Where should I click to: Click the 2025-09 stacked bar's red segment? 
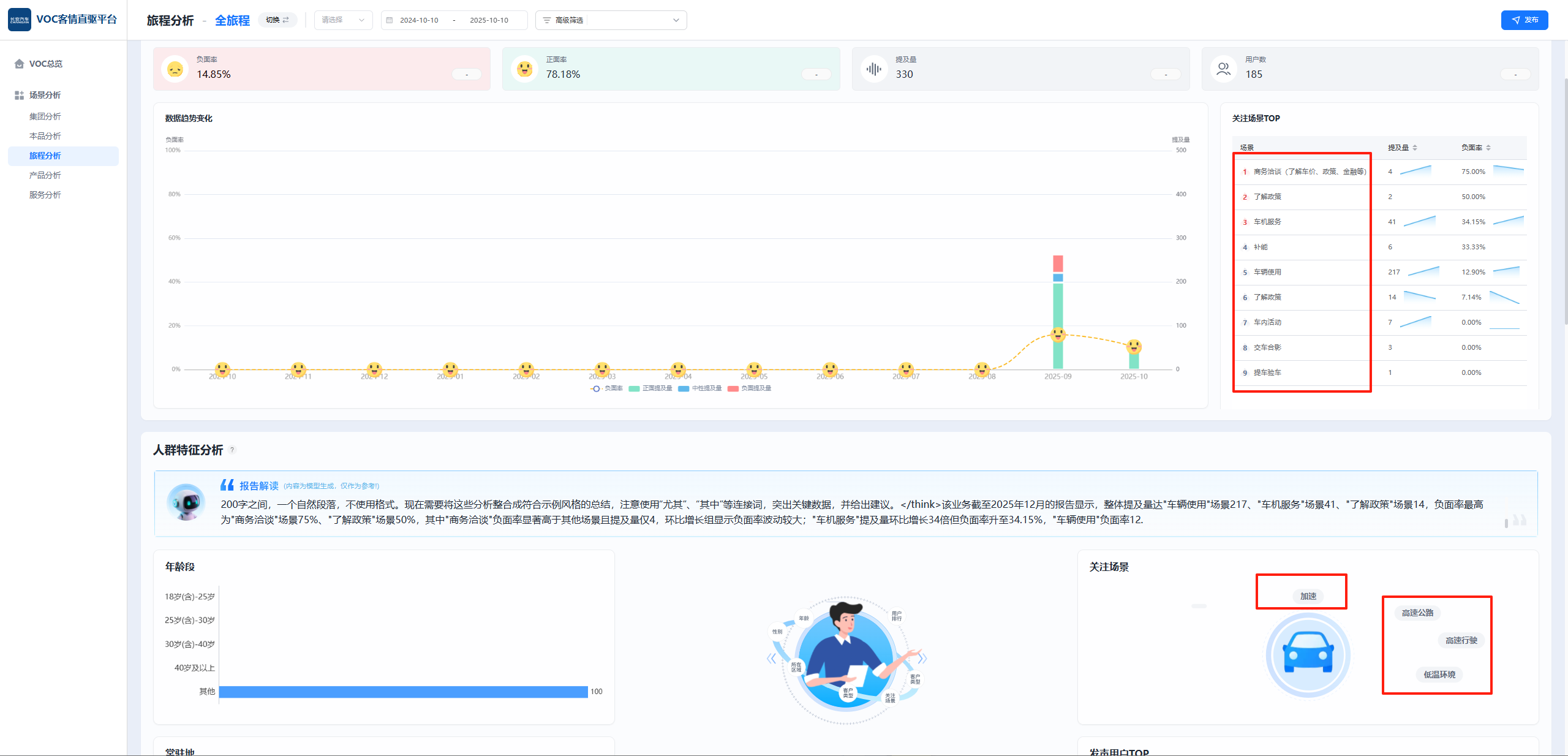[x=1058, y=263]
